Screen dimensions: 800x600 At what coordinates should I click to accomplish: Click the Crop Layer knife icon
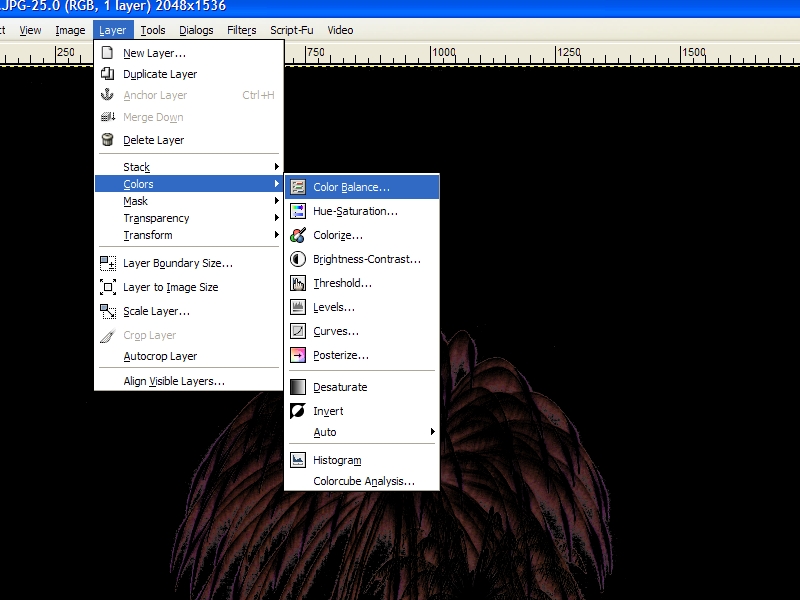[107, 335]
